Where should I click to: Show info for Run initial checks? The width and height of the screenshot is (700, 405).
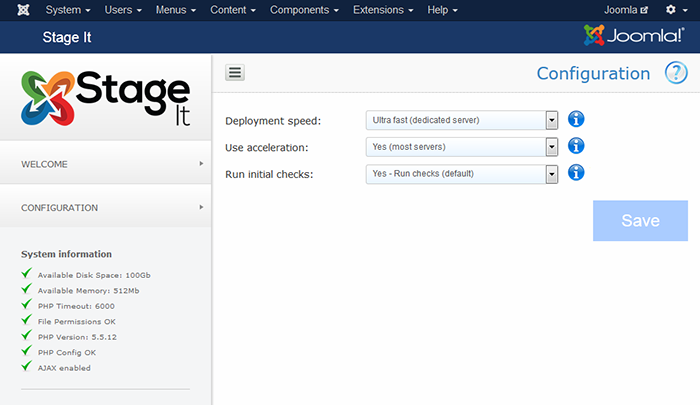(576, 173)
